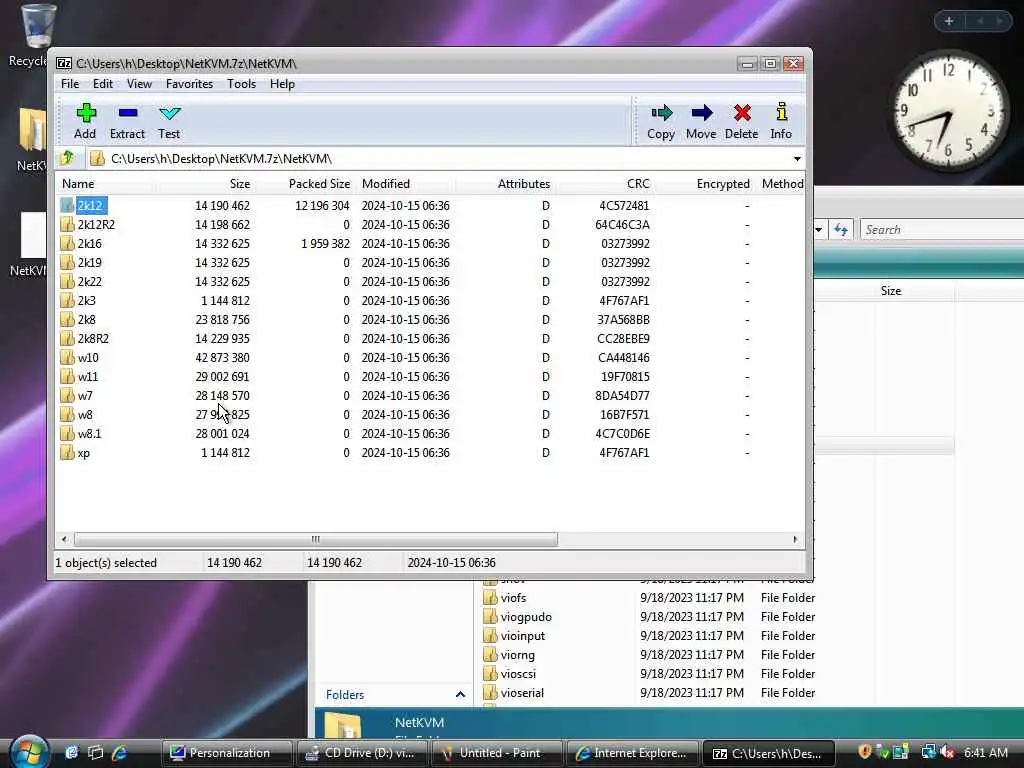Image resolution: width=1024 pixels, height=768 pixels.
Task: Launch Internet Explorer from Quick Launch
Action: pyautogui.click(x=120, y=753)
